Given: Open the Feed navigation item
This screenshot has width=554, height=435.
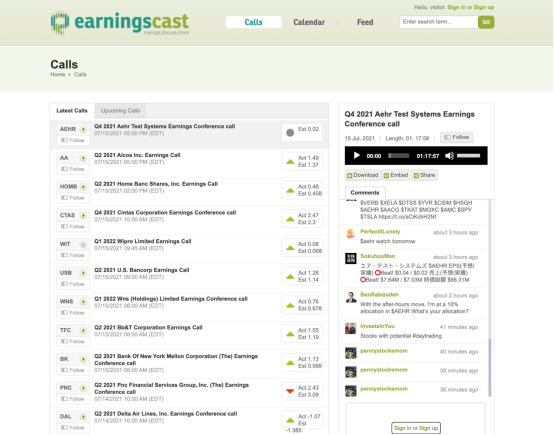Looking at the screenshot, I should click(x=365, y=22).
